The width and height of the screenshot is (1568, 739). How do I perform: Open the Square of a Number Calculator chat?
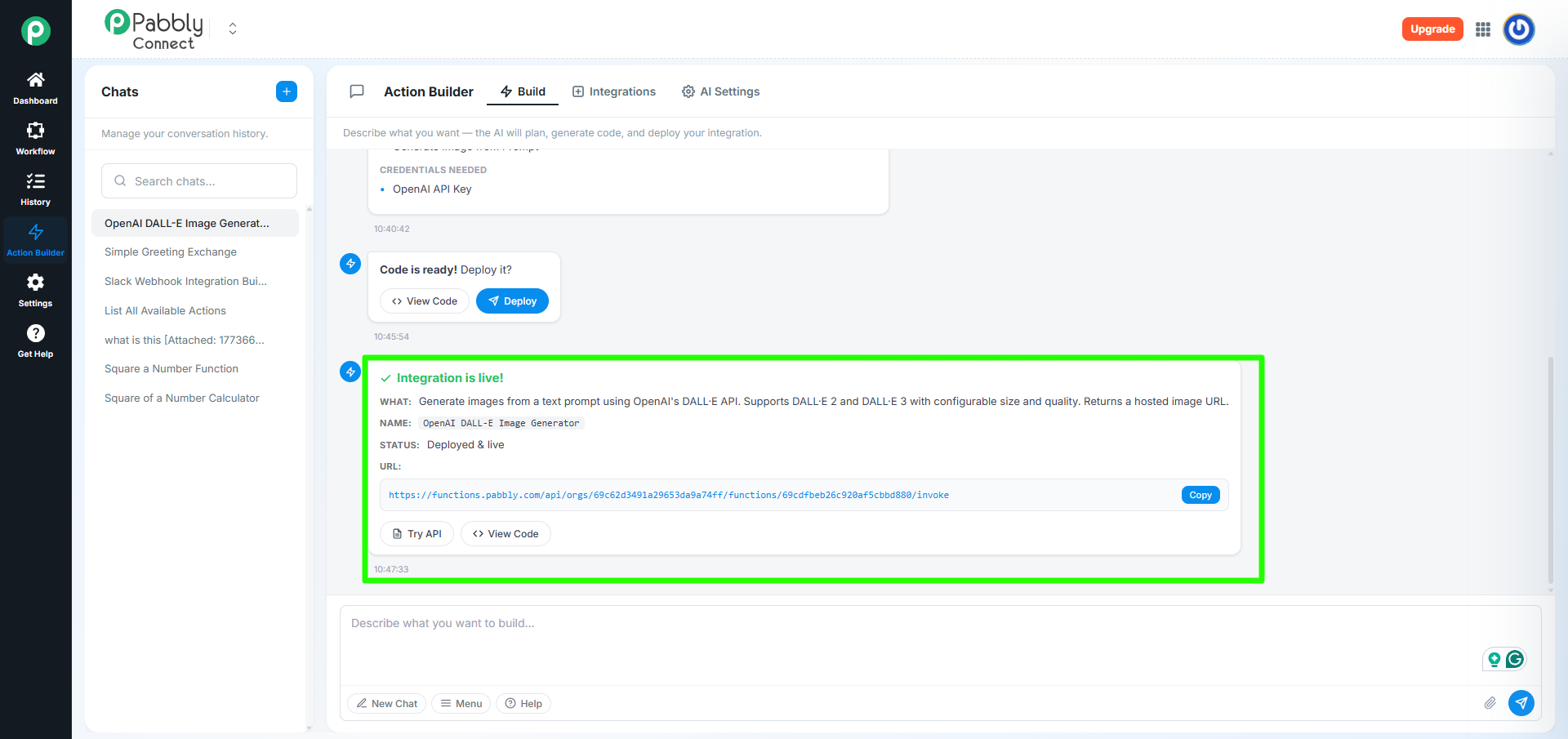[x=195, y=398]
